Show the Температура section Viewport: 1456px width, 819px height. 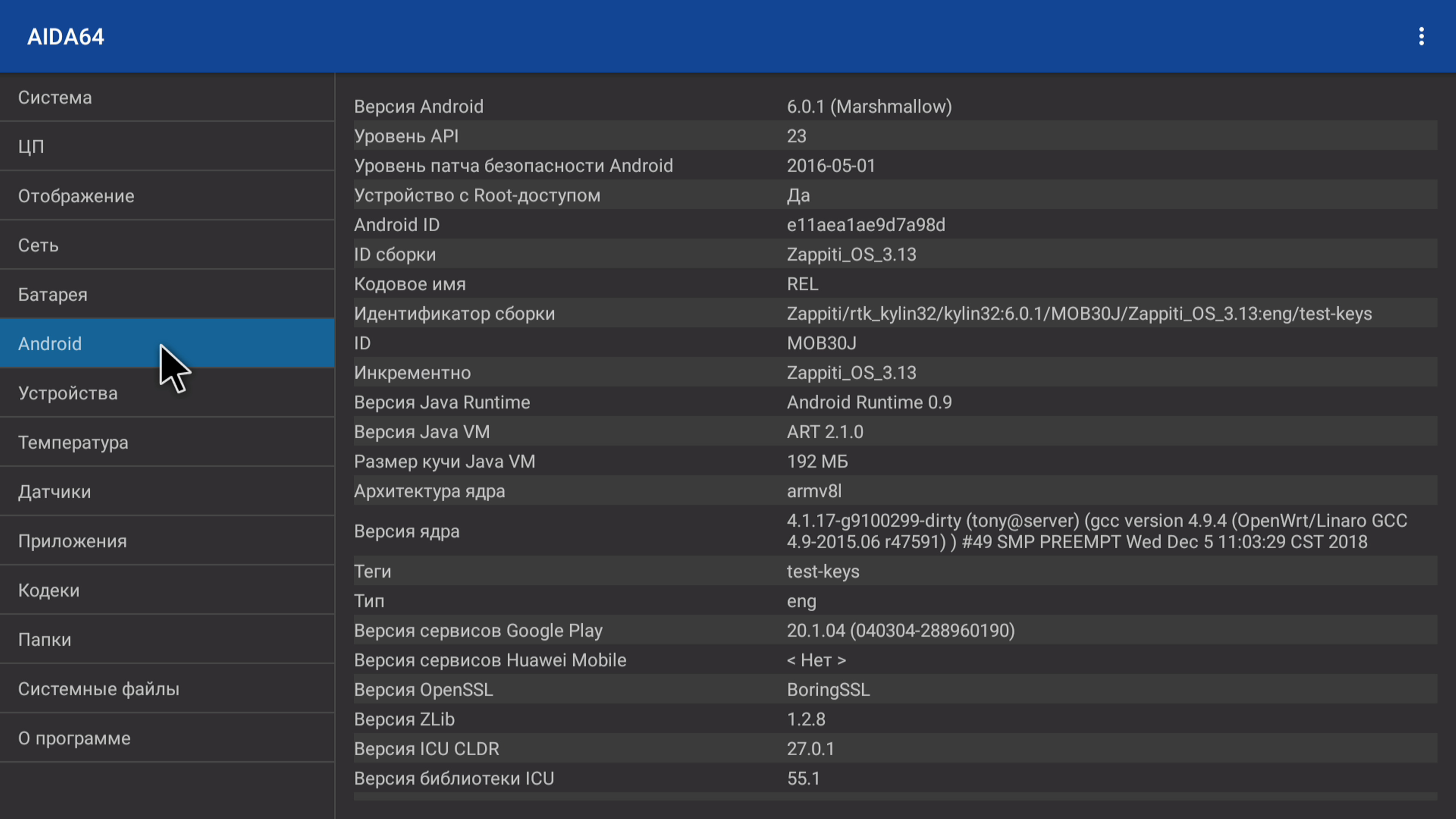tap(167, 442)
